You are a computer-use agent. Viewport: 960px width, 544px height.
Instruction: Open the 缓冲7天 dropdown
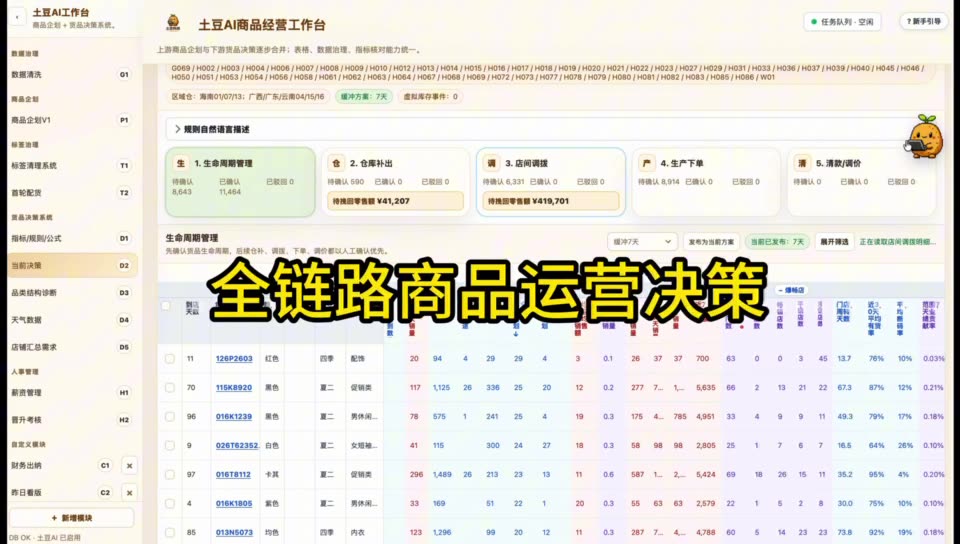[x=642, y=242]
